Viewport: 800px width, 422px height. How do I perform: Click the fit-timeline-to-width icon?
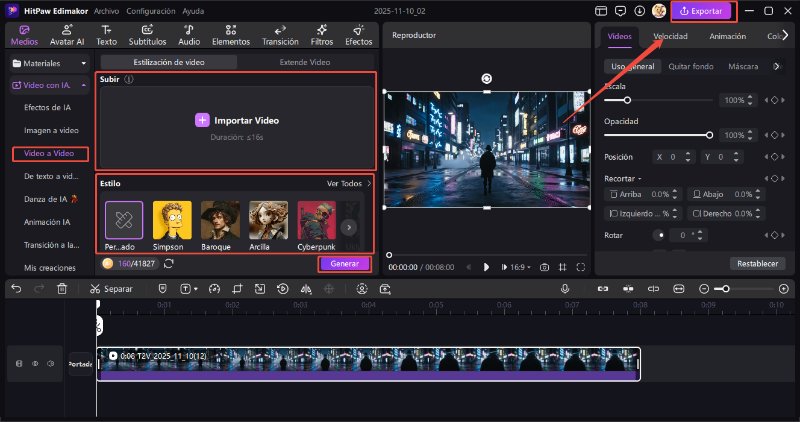point(679,289)
